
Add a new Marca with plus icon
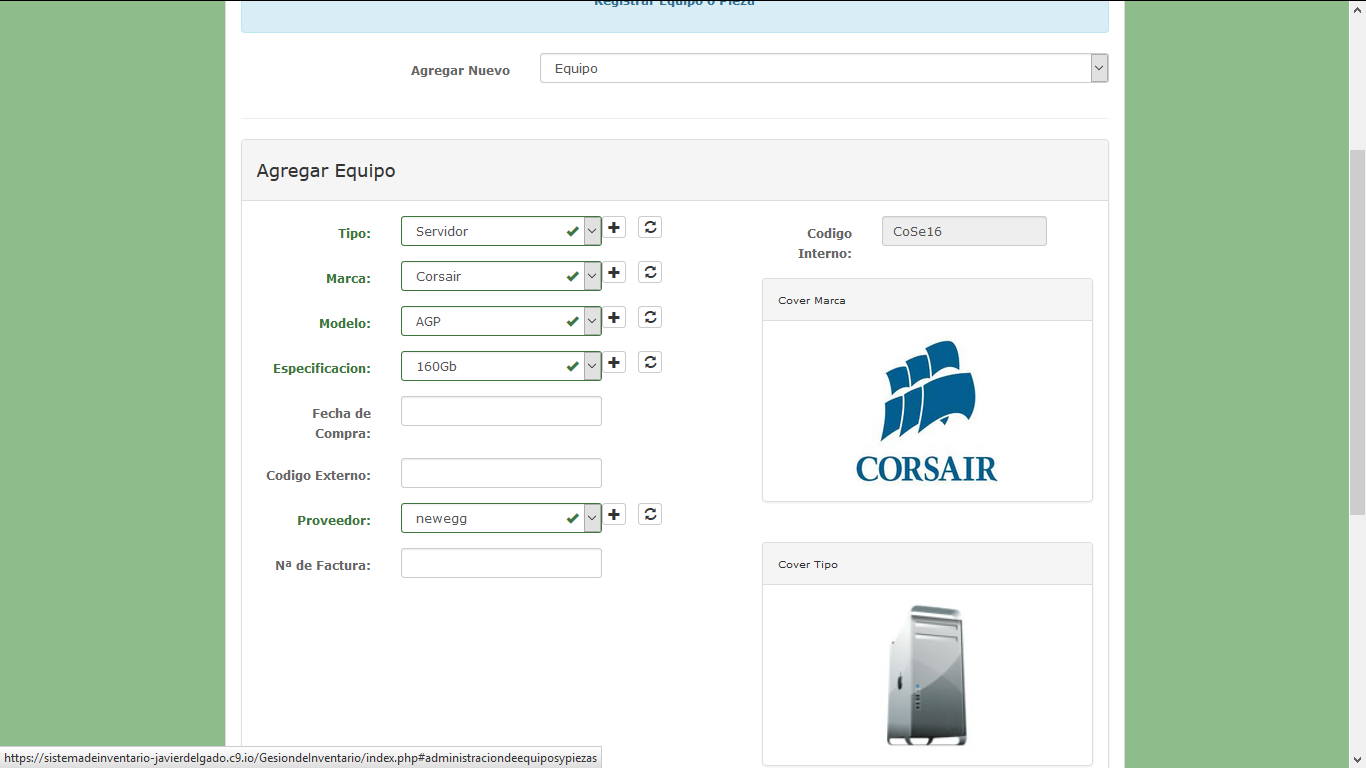tap(614, 272)
